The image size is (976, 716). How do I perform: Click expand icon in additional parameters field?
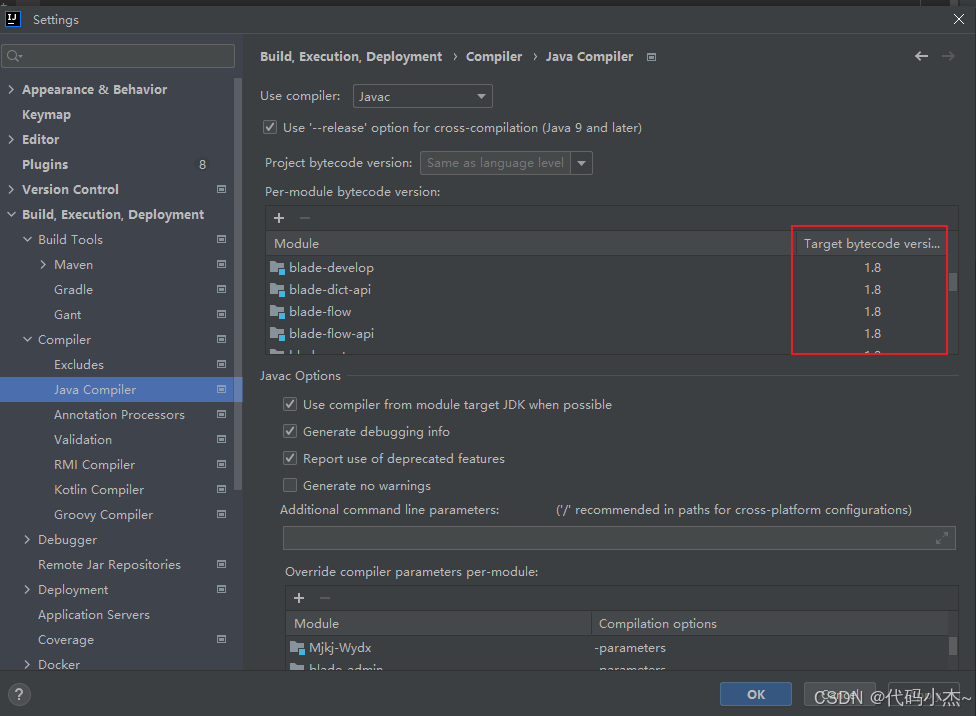pyautogui.click(x=941, y=538)
